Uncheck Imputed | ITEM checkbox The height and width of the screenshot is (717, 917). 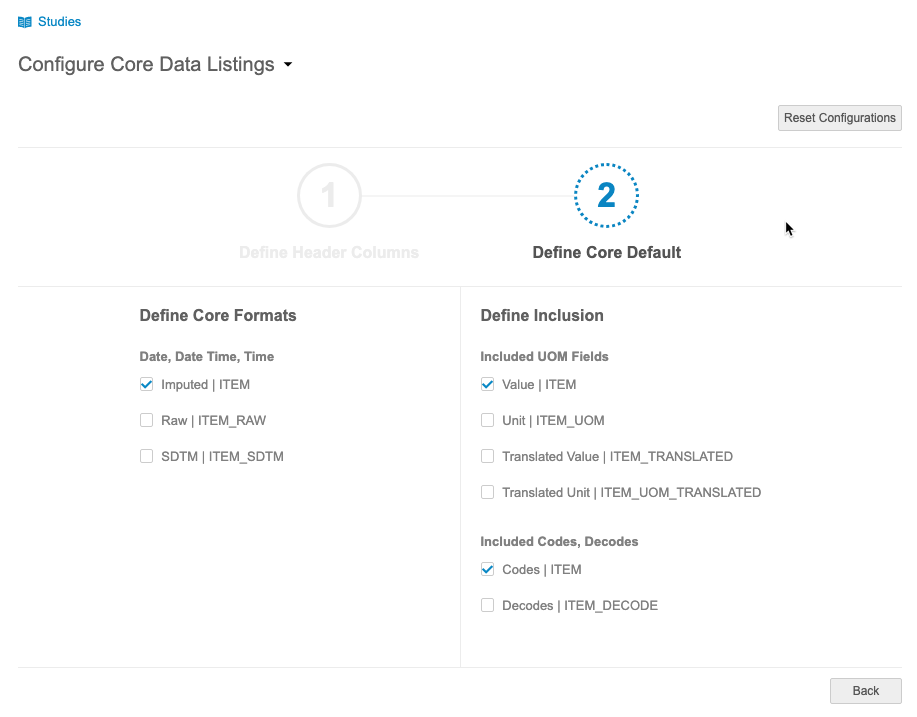click(x=147, y=384)
